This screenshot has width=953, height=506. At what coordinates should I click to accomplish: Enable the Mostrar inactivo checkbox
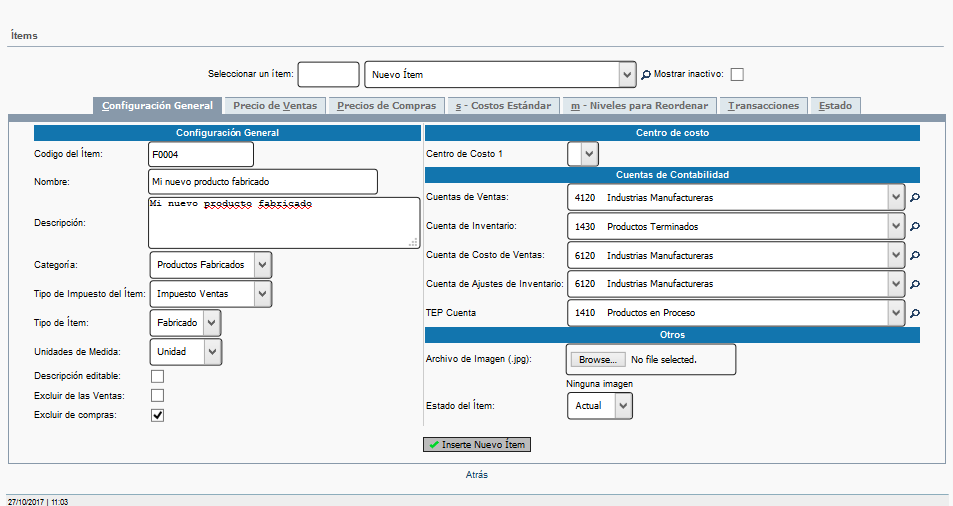tap(737, 74)
